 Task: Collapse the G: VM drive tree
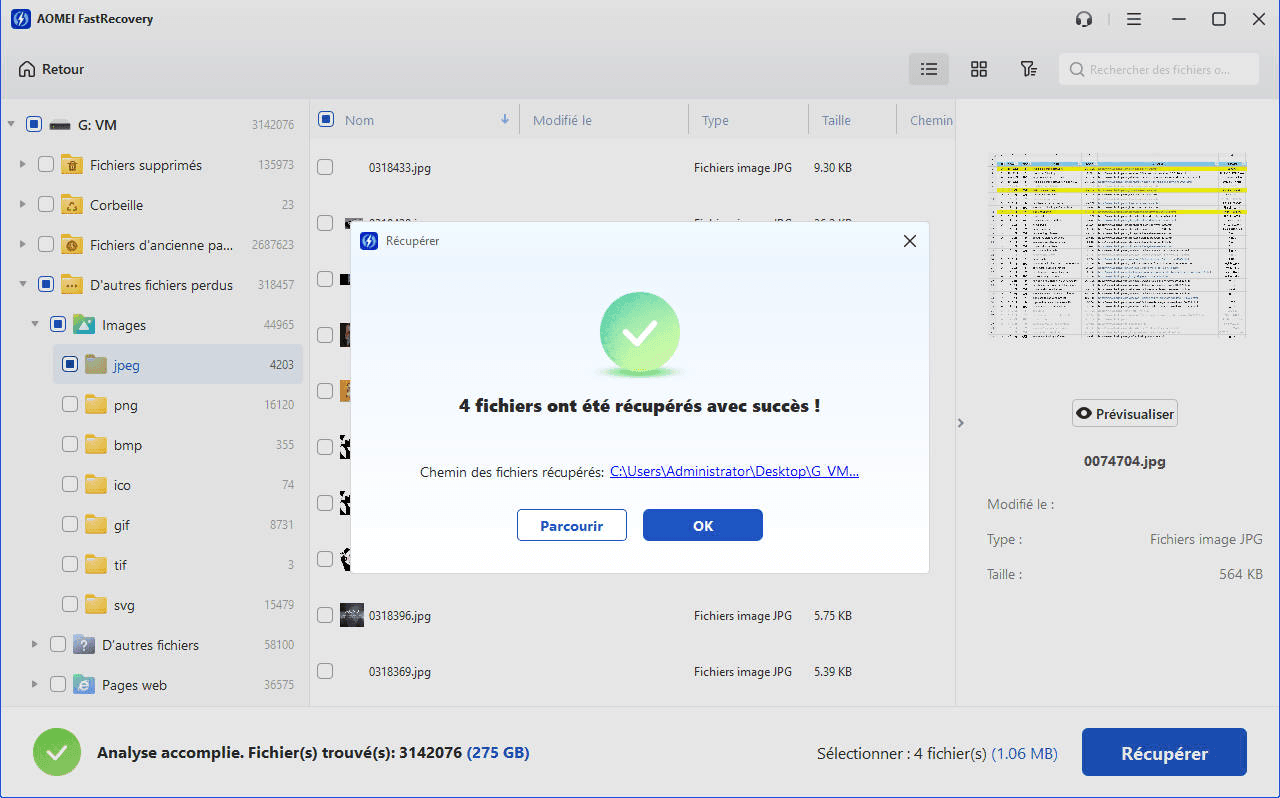11,125
